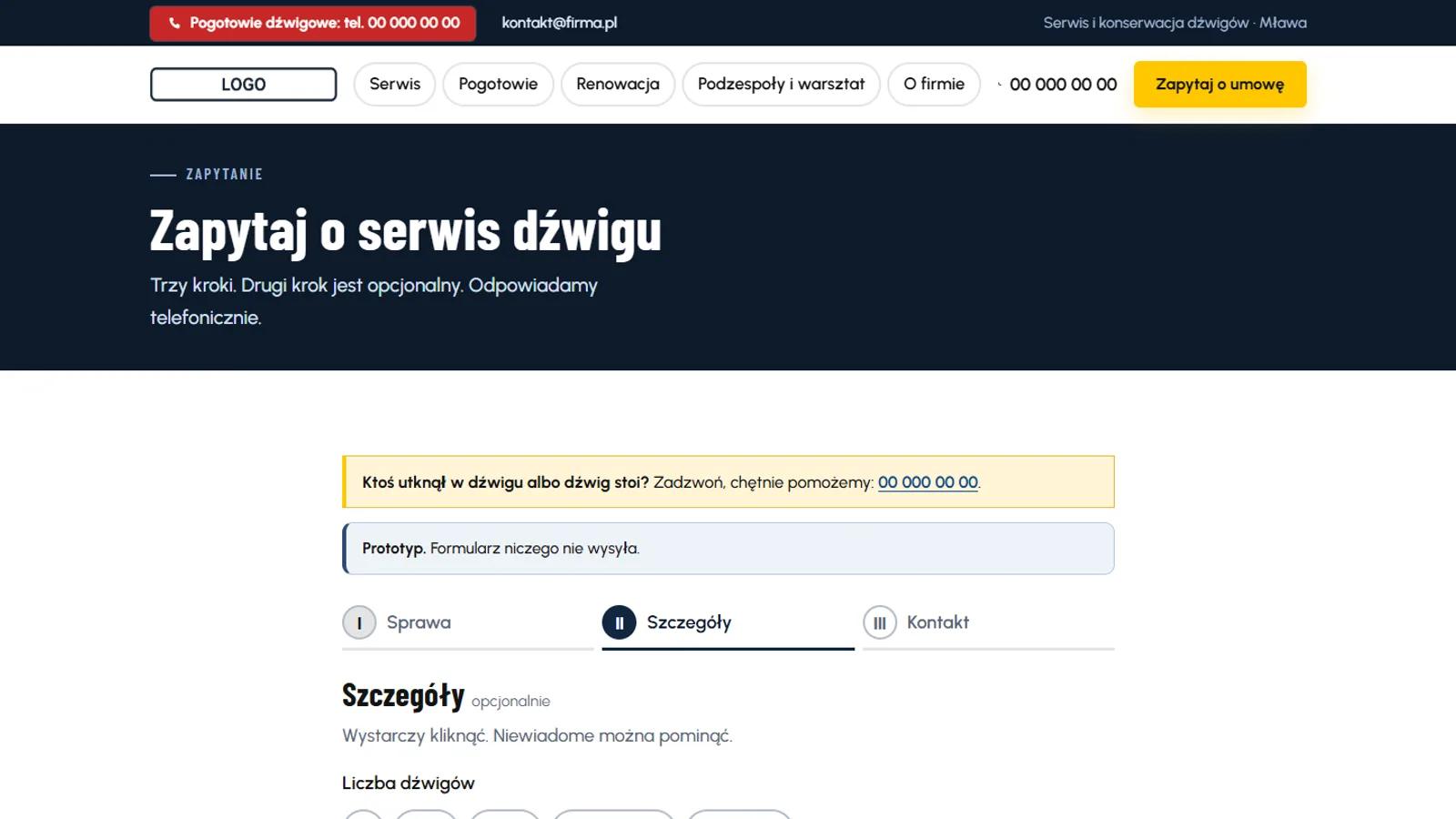This screenshot has width=1456, height=819.
Task: Visit the O firmie page
Action: tap(934, 85)
